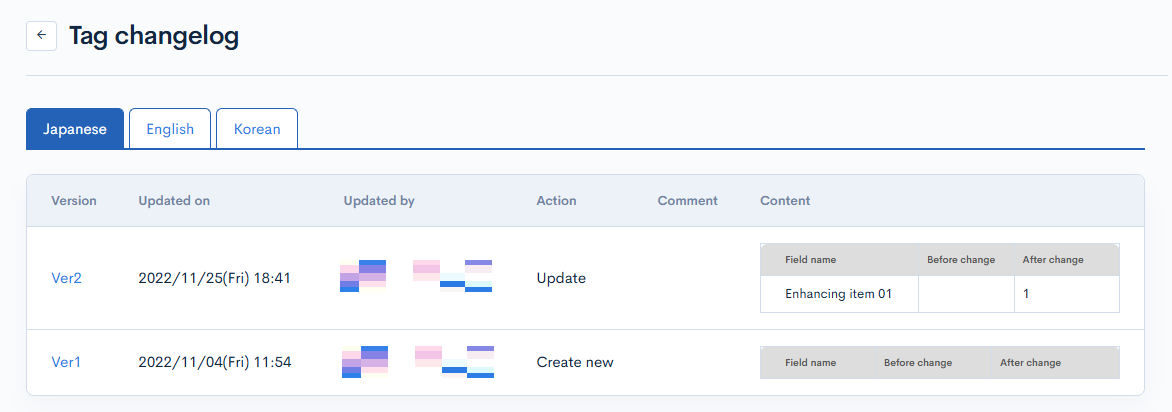Click the Content column header
The height and width of the screenshot is (412, 1172).
pos(785,200)
